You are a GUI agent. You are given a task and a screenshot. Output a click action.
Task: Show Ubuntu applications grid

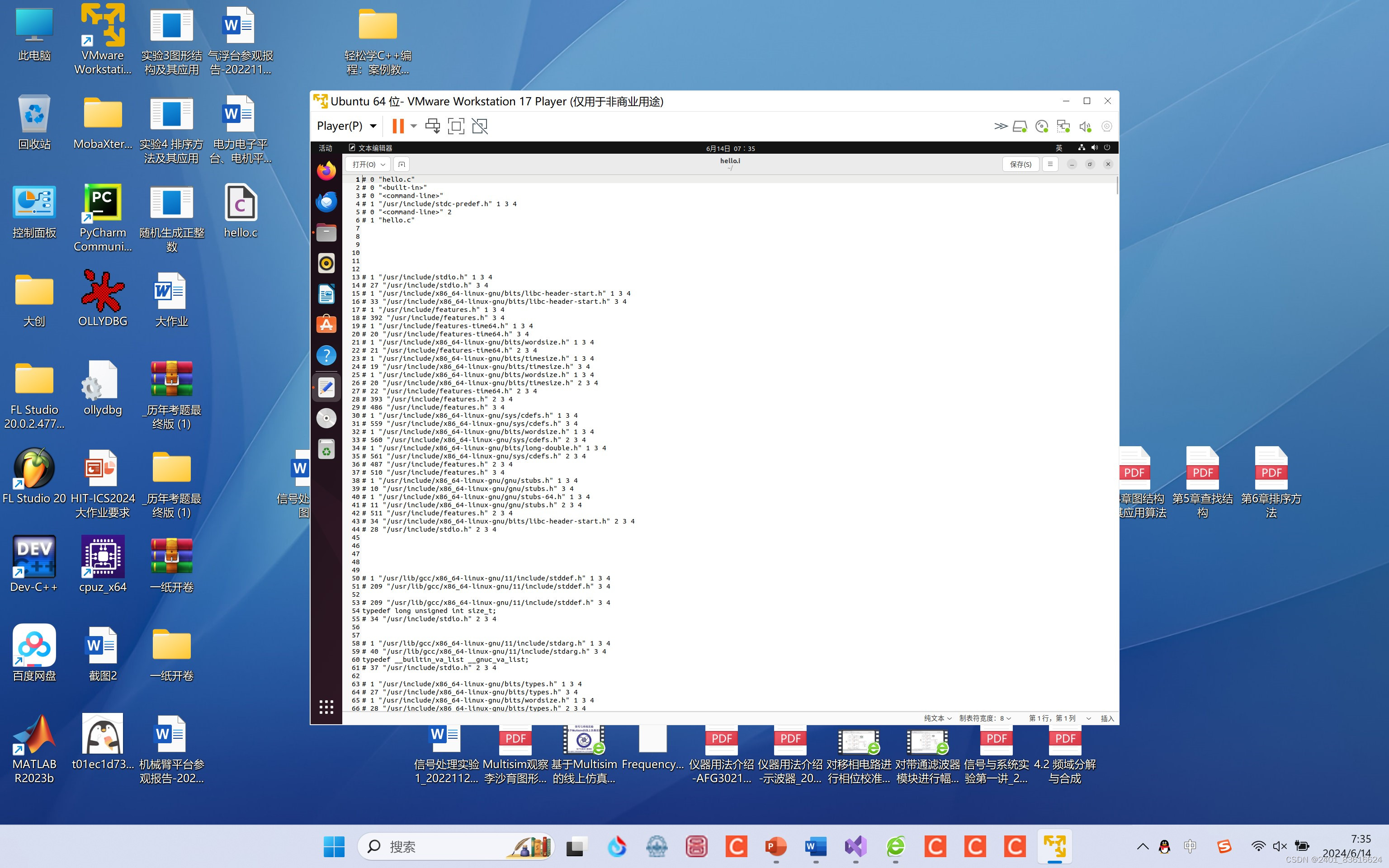click(x=326, y=707)
